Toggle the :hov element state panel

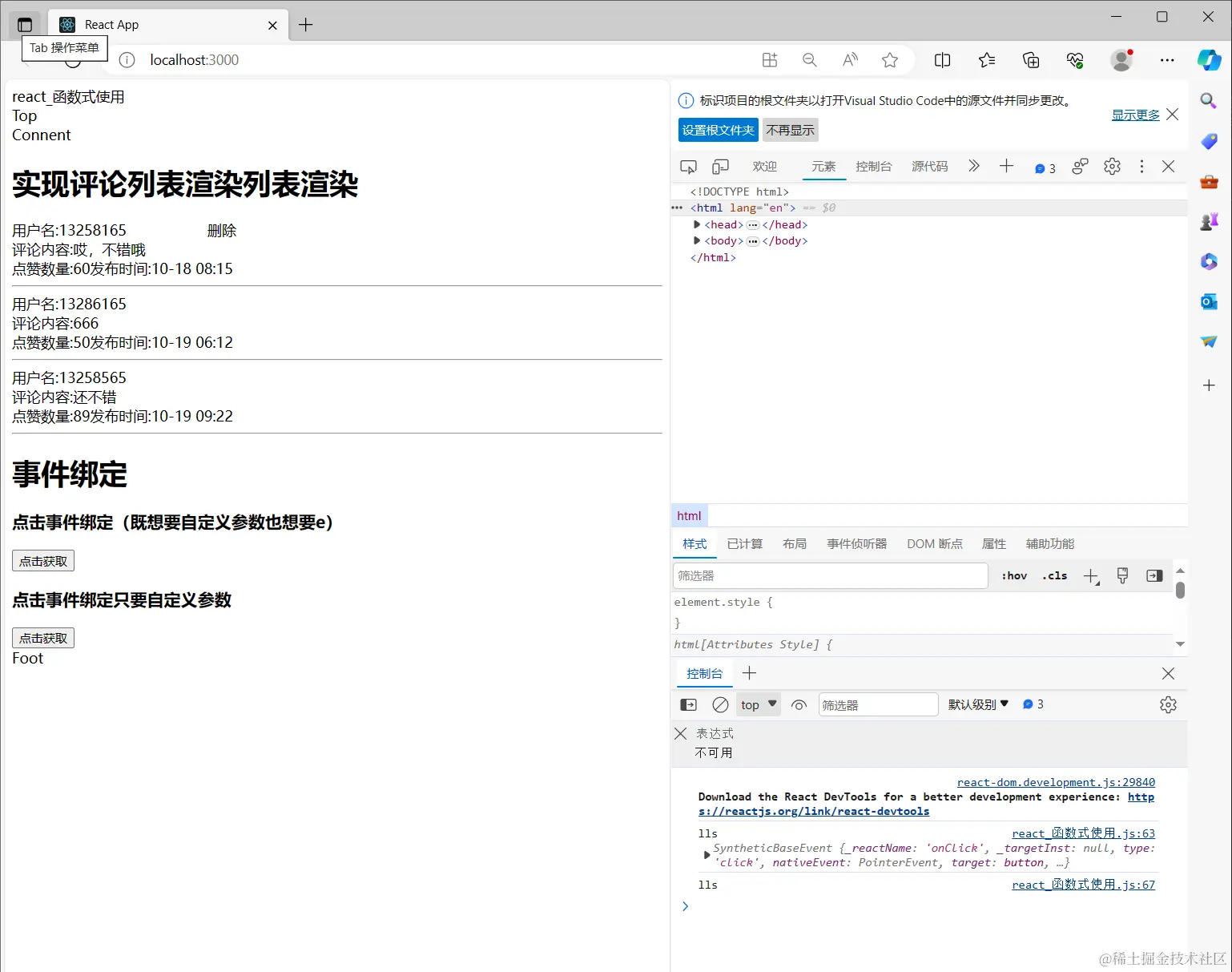(x=1014, y=575)
